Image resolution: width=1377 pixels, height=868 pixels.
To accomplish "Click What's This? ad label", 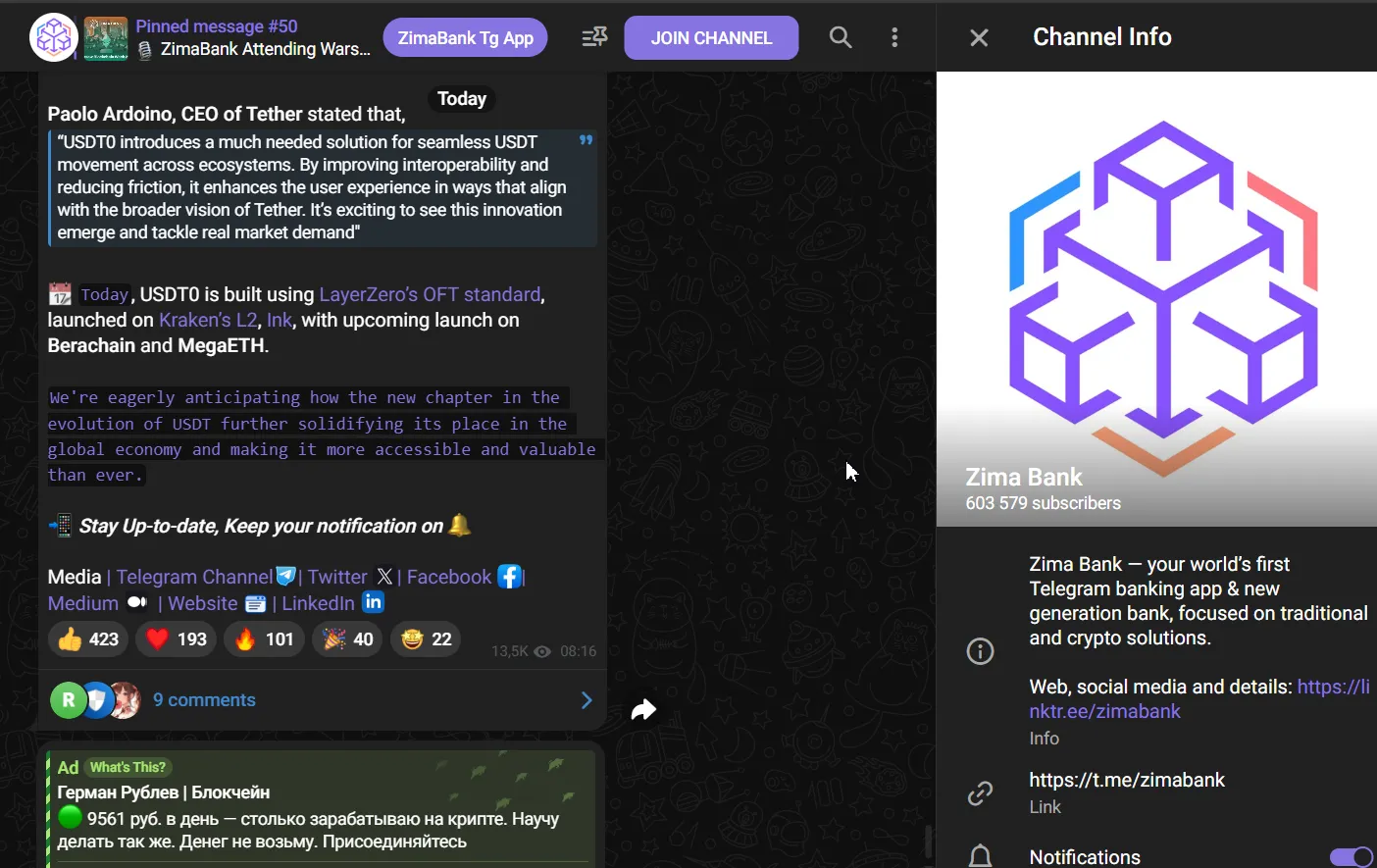I will click(127, 767).
